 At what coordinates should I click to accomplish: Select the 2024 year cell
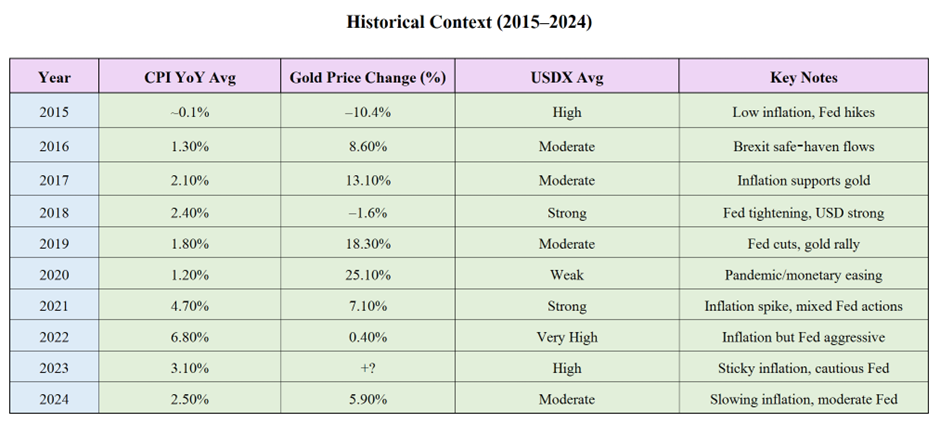[55, 398]
